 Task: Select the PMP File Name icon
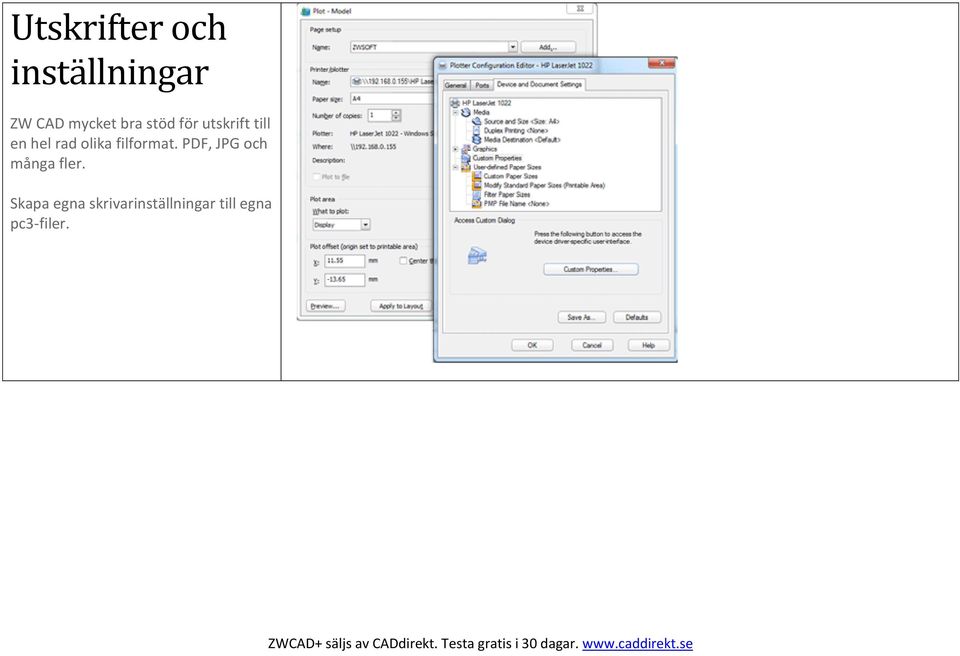point(477,203)
